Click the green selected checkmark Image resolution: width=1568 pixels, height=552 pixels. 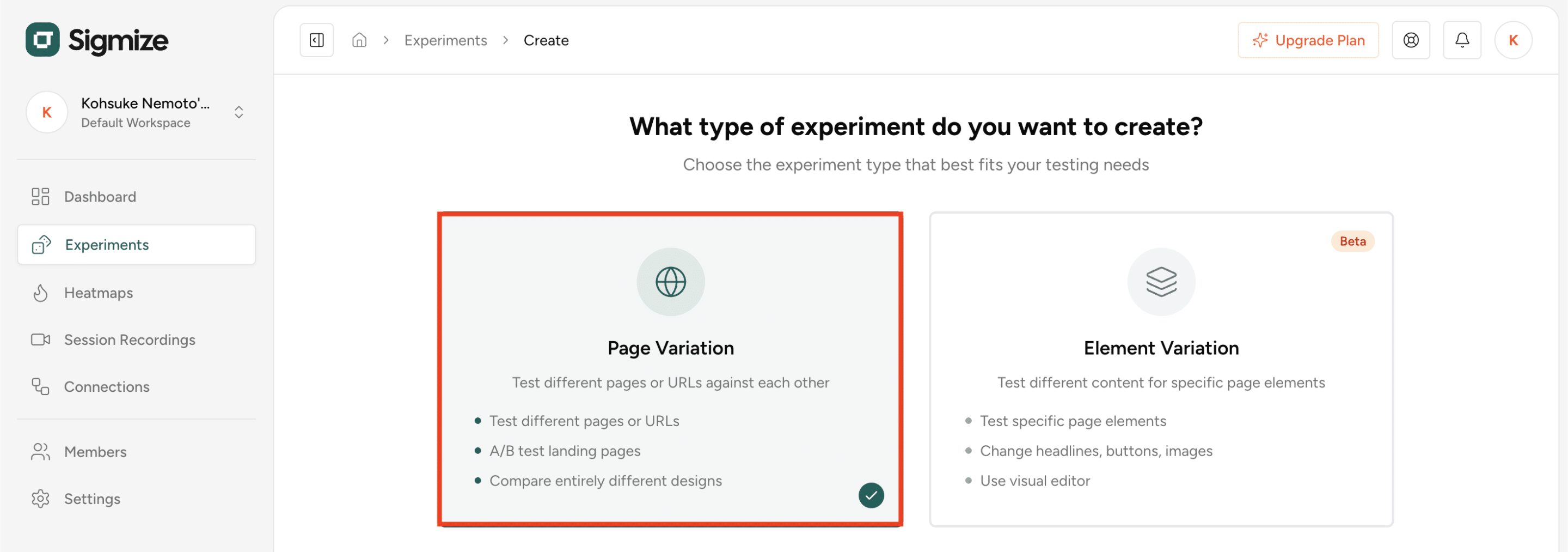click(x=871, y=495)
